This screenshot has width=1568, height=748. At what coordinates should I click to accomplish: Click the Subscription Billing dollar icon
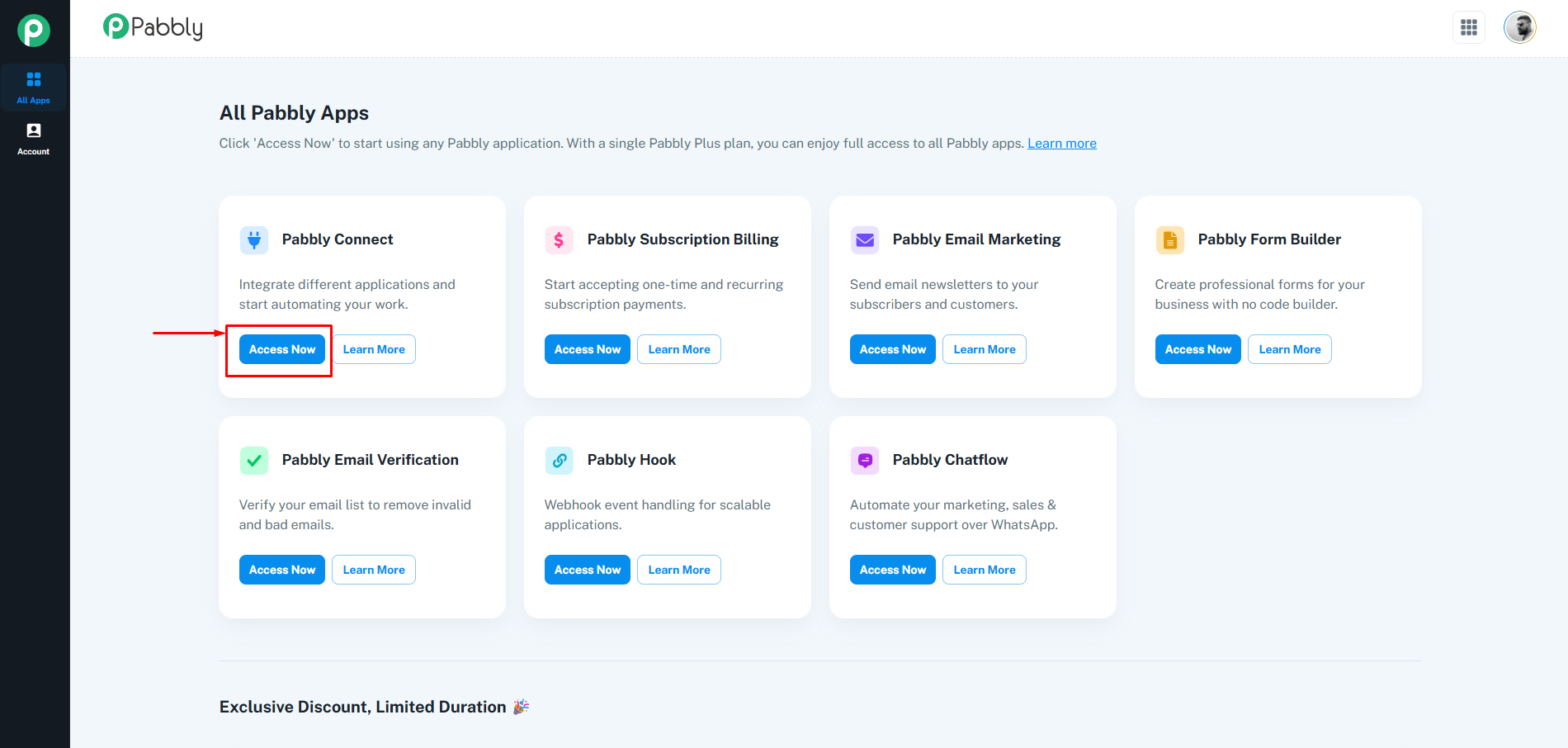(560, 239)
